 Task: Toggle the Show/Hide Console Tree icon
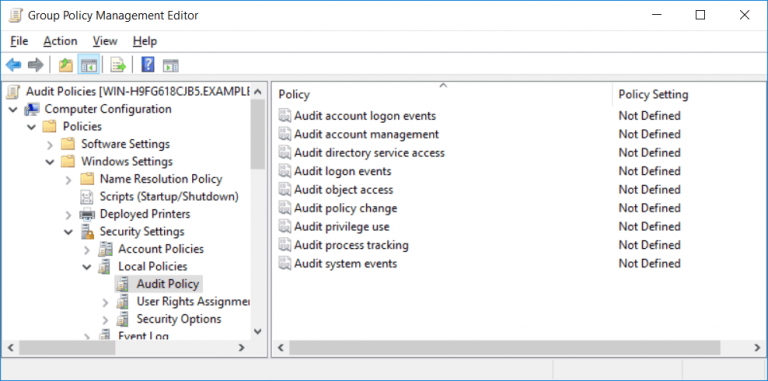(89, 65)
